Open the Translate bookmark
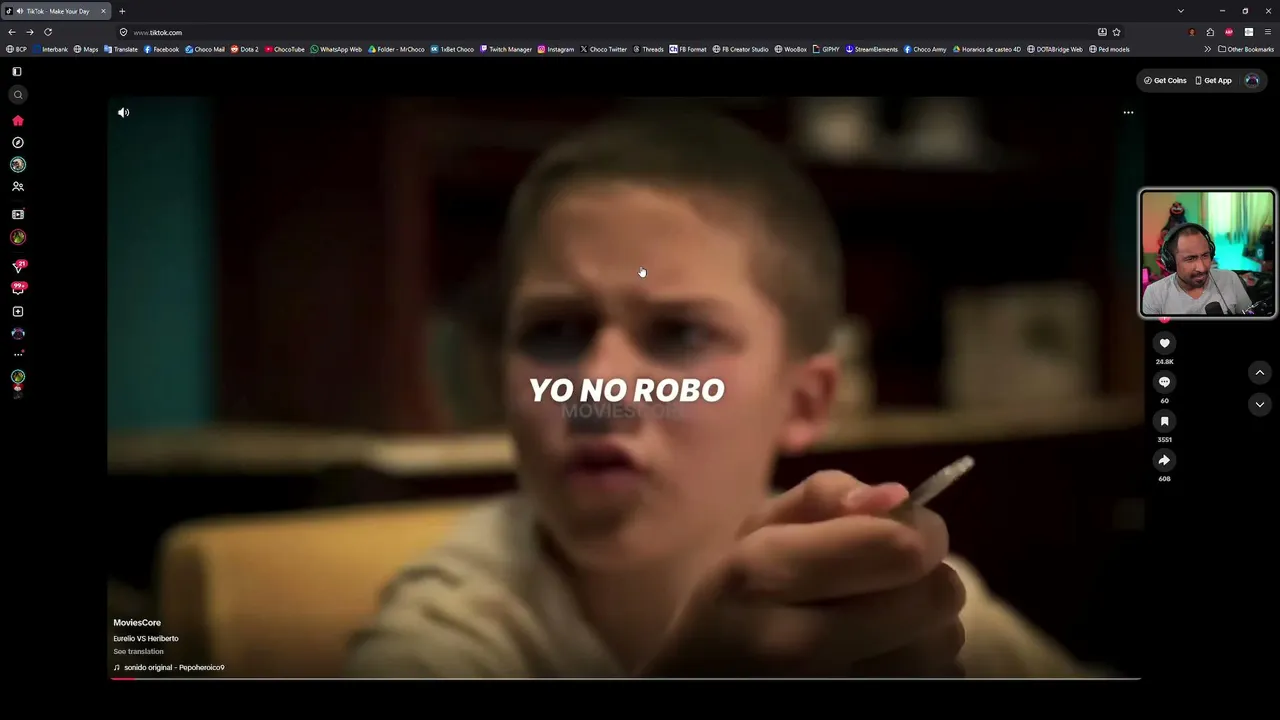Screen dimensions: 1280x720 point(121,49)
